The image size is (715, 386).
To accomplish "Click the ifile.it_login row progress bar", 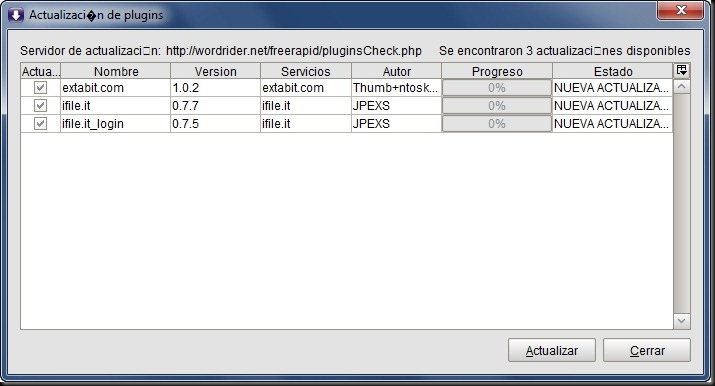I will pyautogui.click(x=497, y=124).
